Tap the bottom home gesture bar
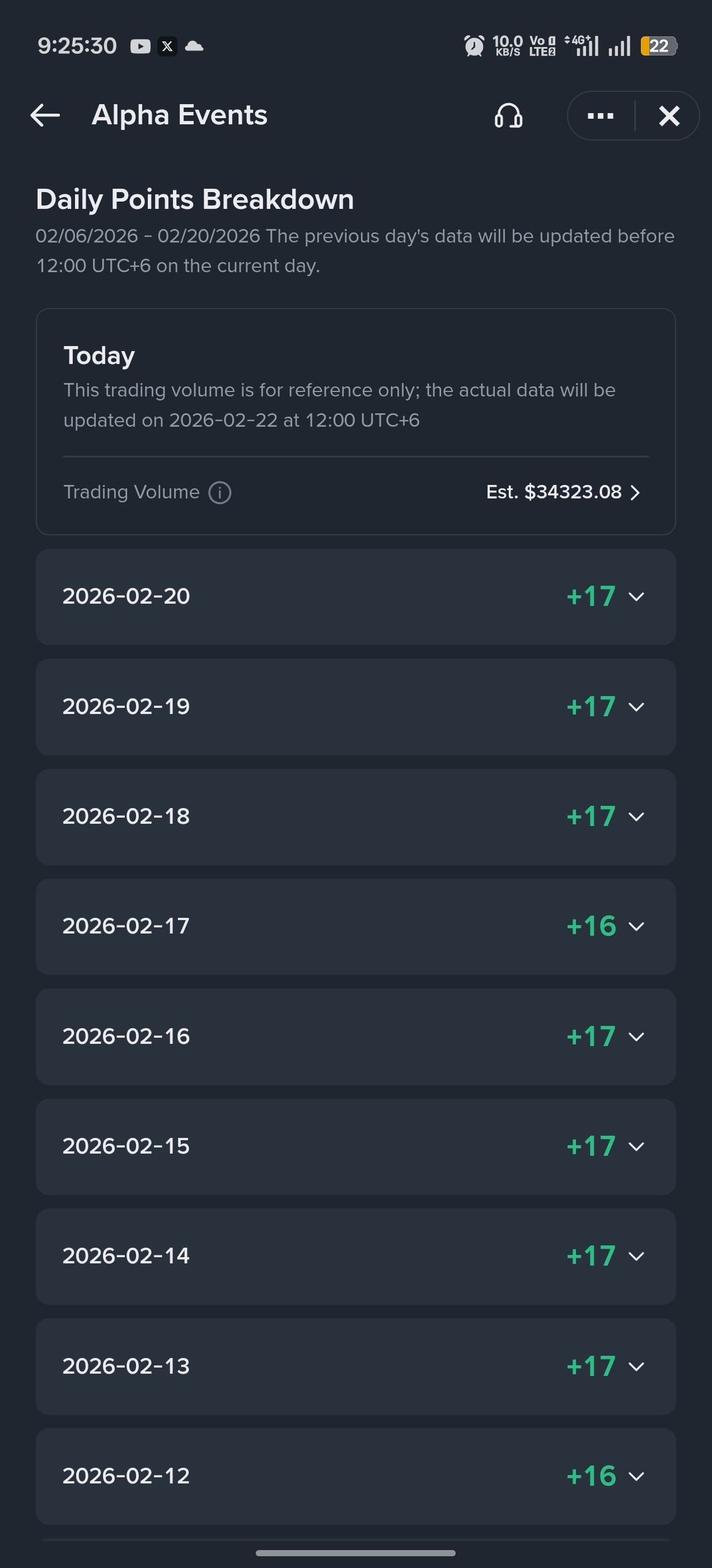 (x=355, y=1553)
